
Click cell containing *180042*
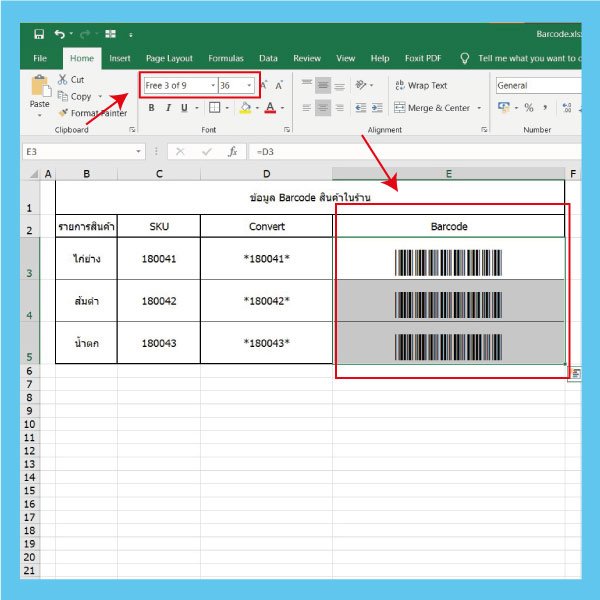pyautogui.click(x=266, y=301)
